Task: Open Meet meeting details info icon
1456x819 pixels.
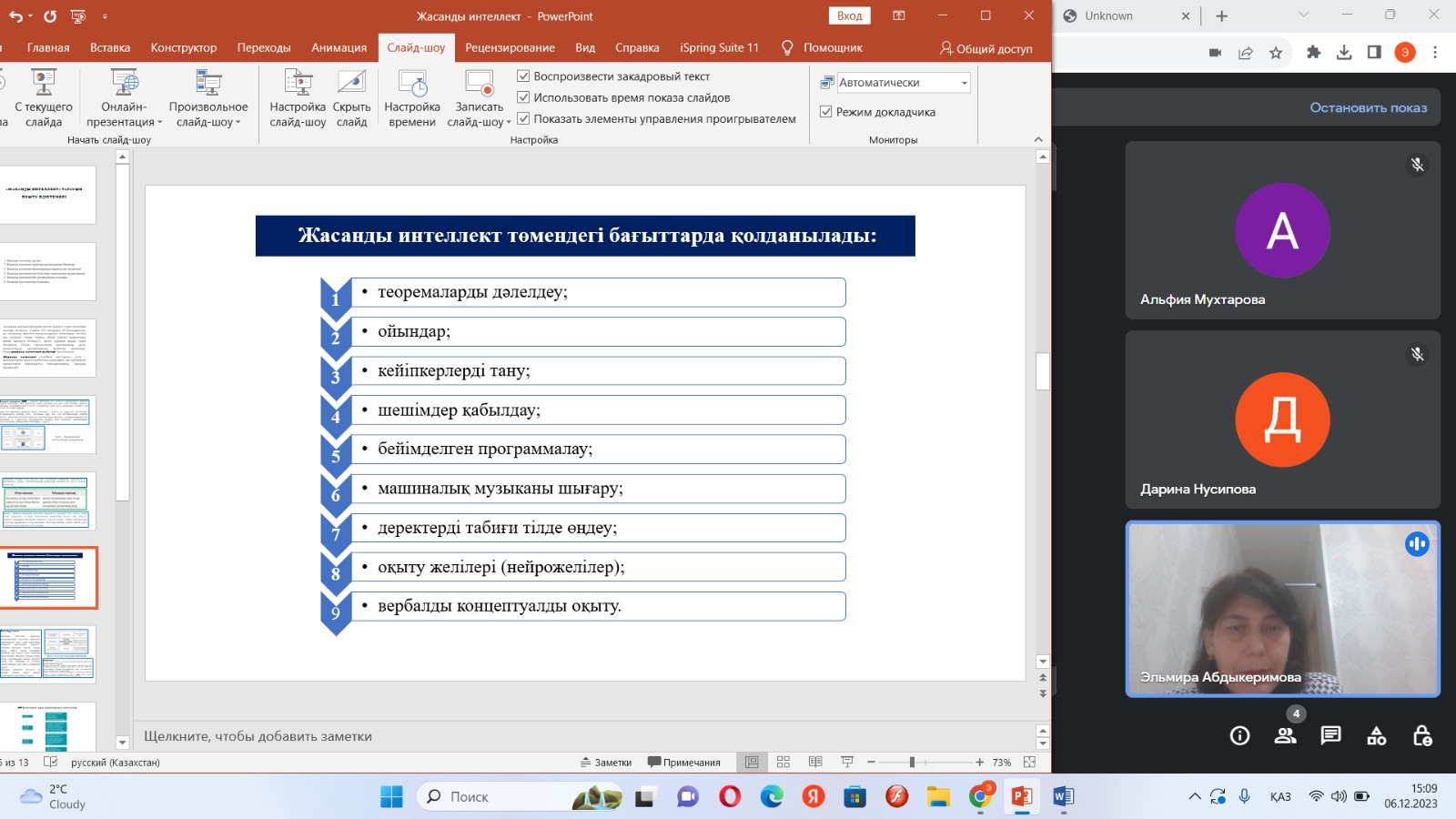Action: click(1239, 735)
